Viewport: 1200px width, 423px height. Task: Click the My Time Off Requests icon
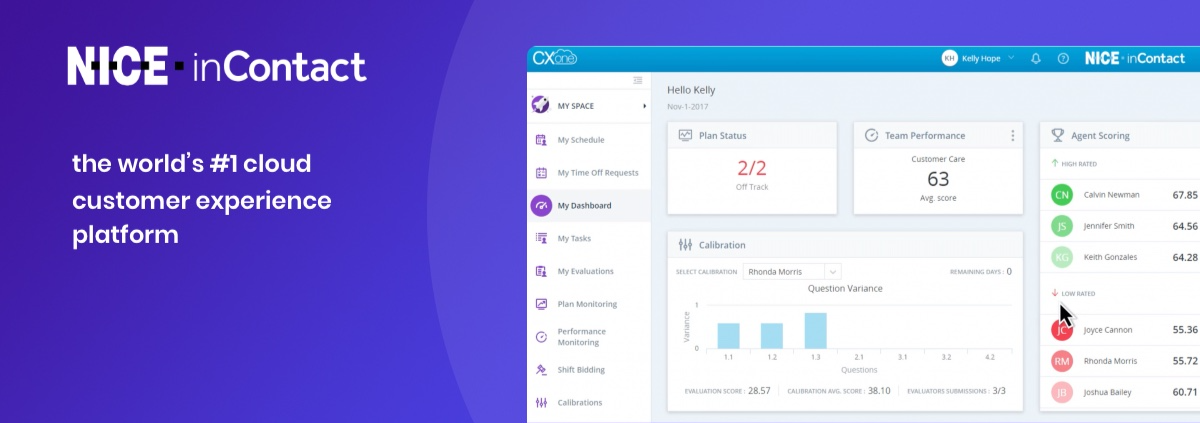541,173
